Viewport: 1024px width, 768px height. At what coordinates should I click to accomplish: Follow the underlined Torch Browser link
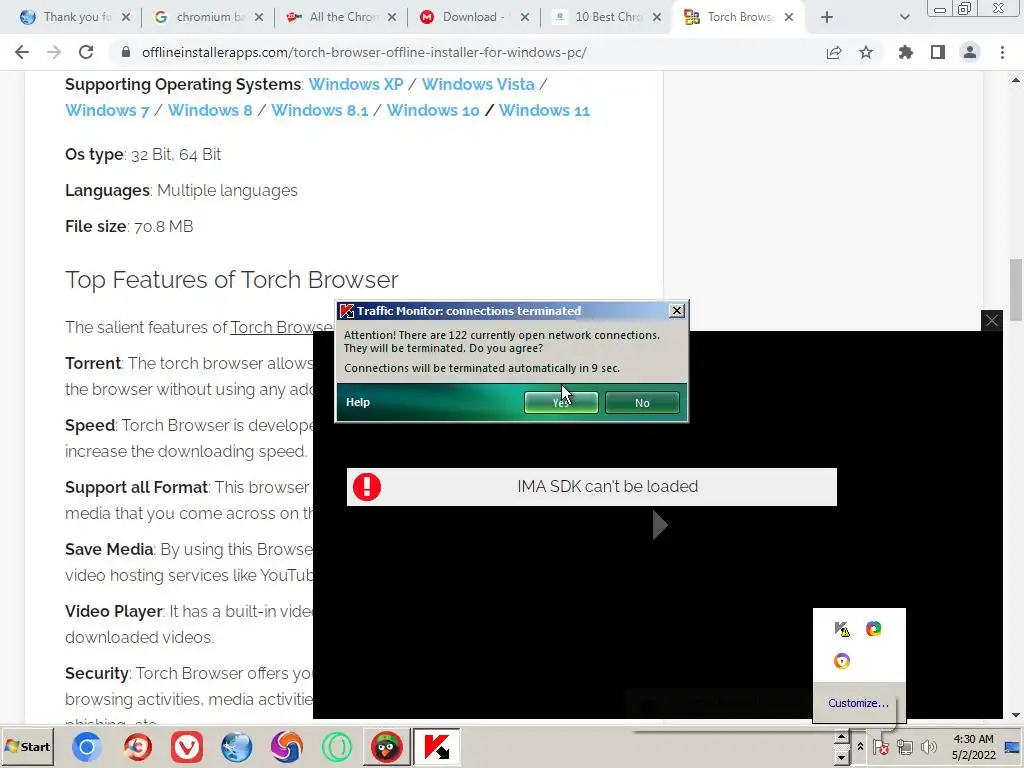coord(281,327)
